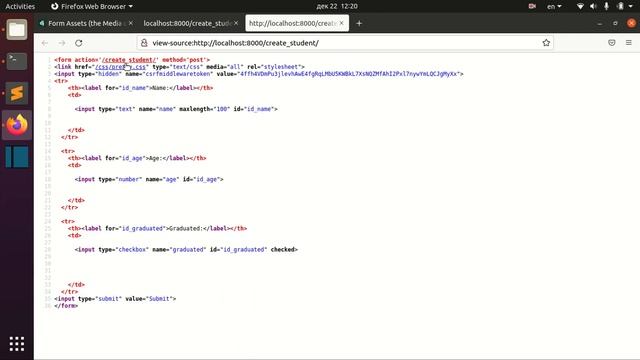Open Activities overview
This screenshot has height=360, width=640.
click(20, 6)
